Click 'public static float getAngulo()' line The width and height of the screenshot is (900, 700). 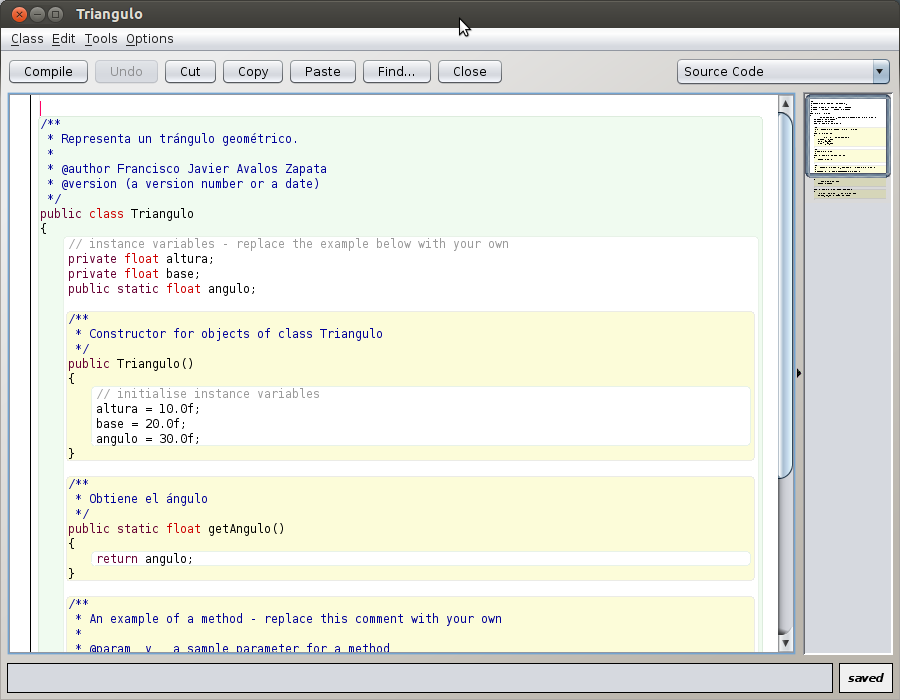click(x=176, y=528)
